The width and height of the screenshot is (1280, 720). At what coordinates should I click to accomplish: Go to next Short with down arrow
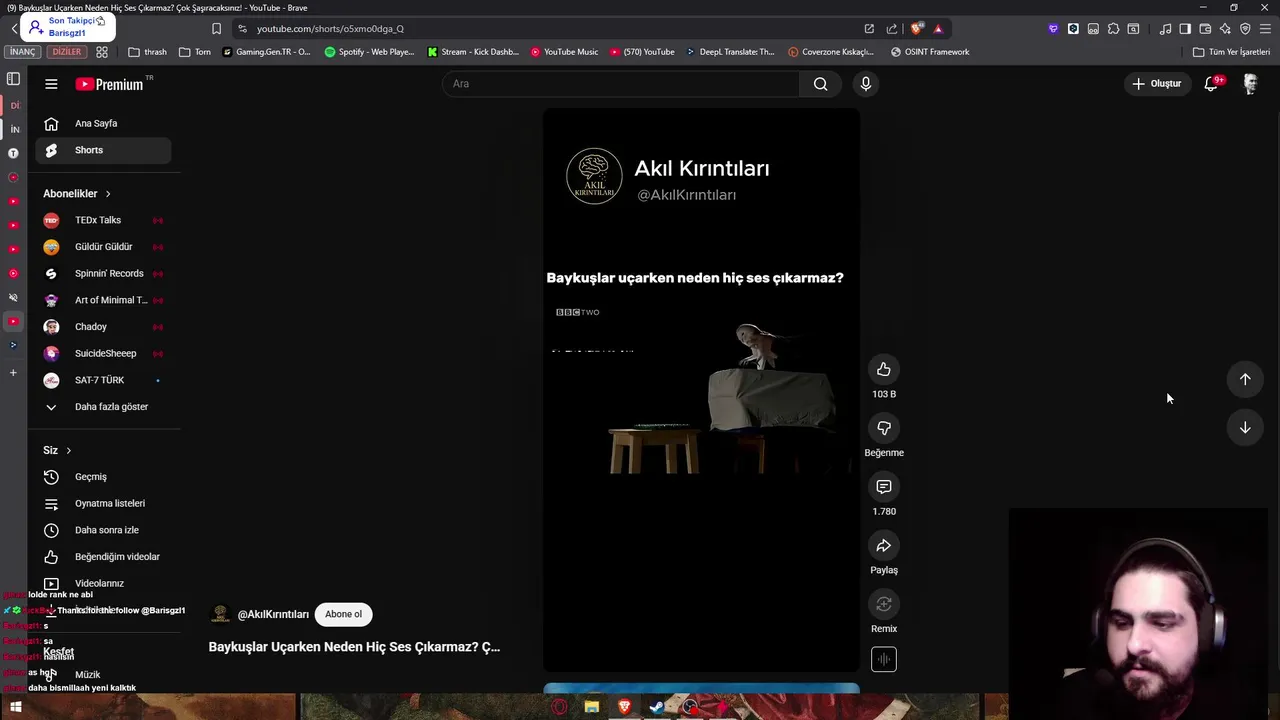(1245, 427)
